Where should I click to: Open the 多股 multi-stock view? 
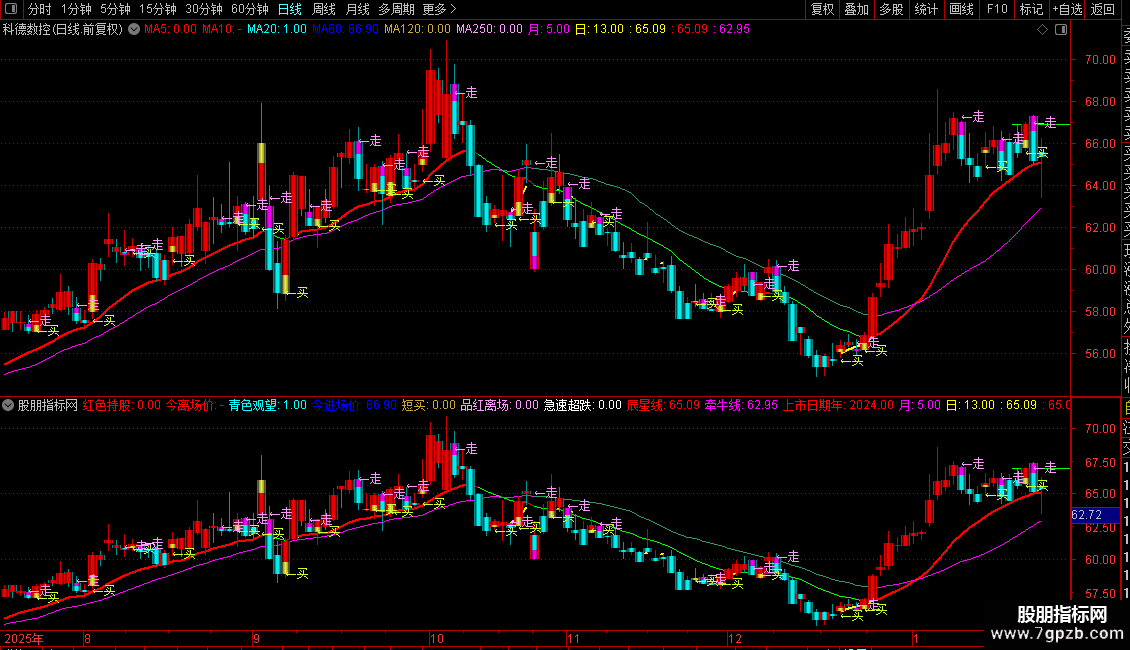click(891, 9)
